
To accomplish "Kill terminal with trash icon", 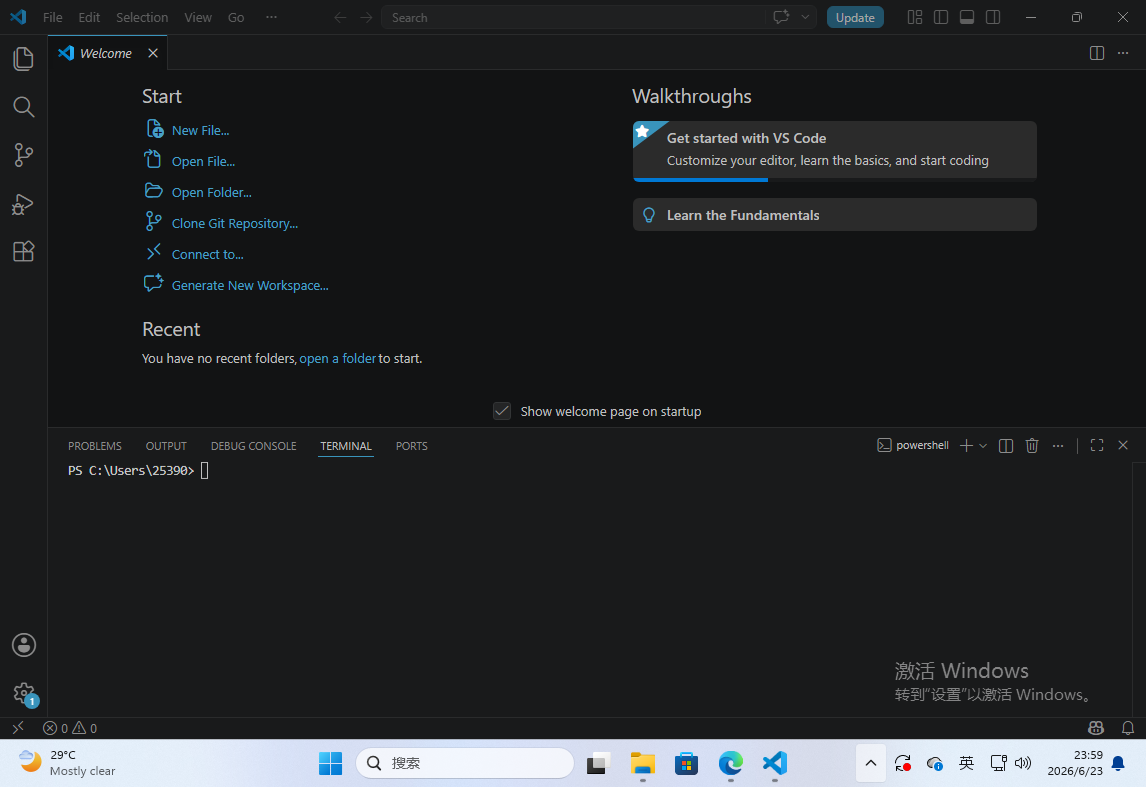I will pos(1031,446).
